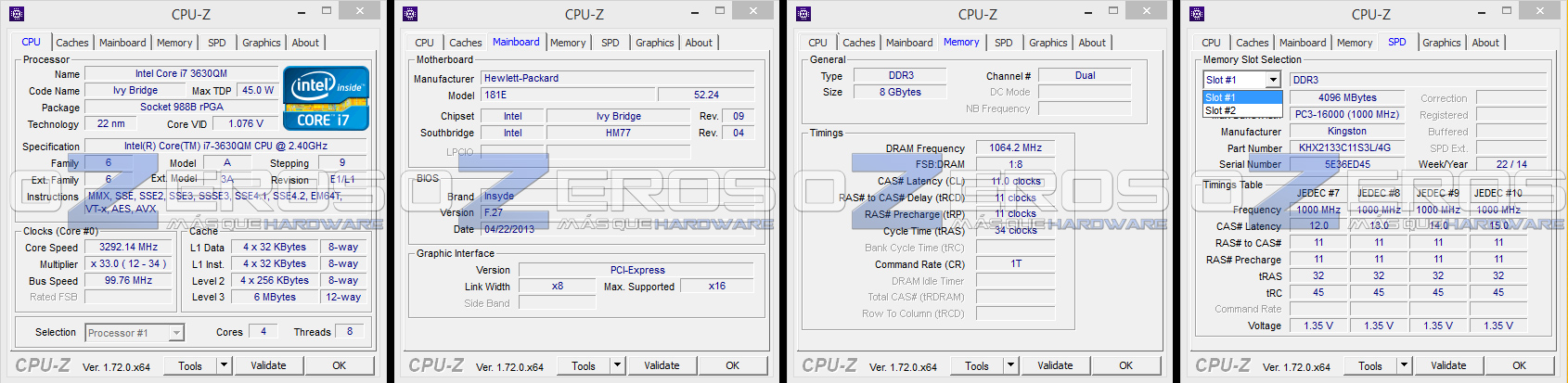The height and width of the screenshot is (383, 1568).
Task: Expand Tools dropdown arrow in CPU window
Action: pos(224,365)
